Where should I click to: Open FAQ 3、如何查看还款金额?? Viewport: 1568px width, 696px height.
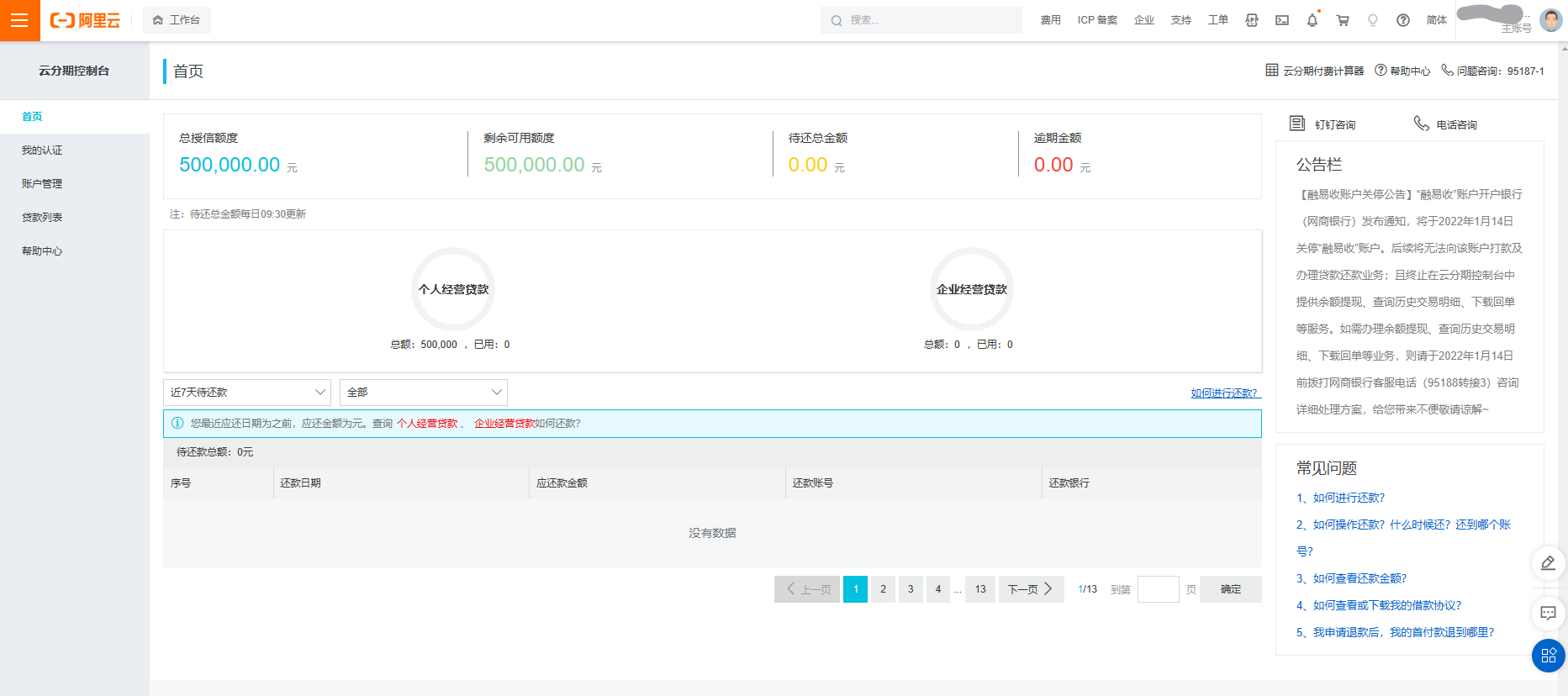(x=1351, y=578)
